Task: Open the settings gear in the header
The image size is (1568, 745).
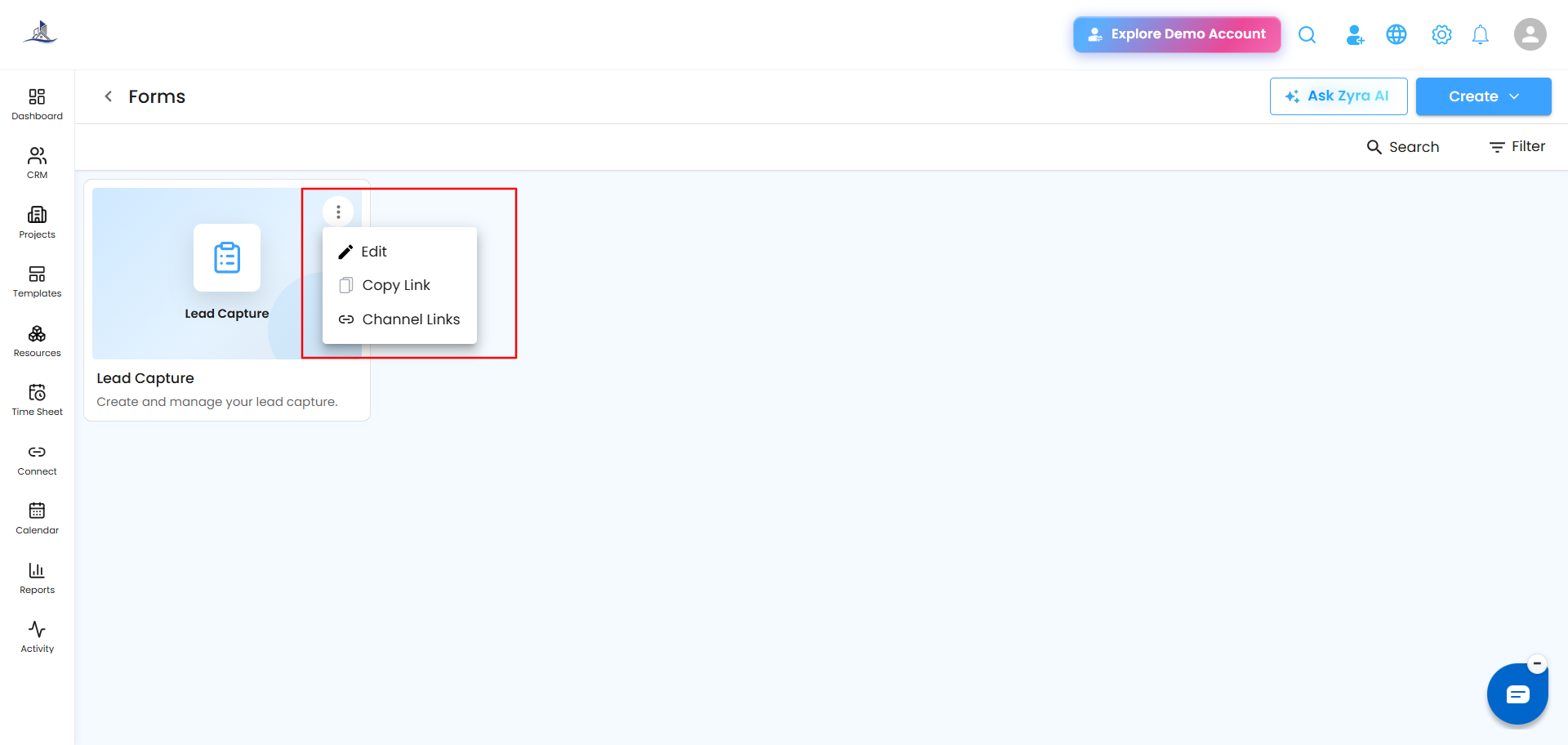Action: (1441, 34)
